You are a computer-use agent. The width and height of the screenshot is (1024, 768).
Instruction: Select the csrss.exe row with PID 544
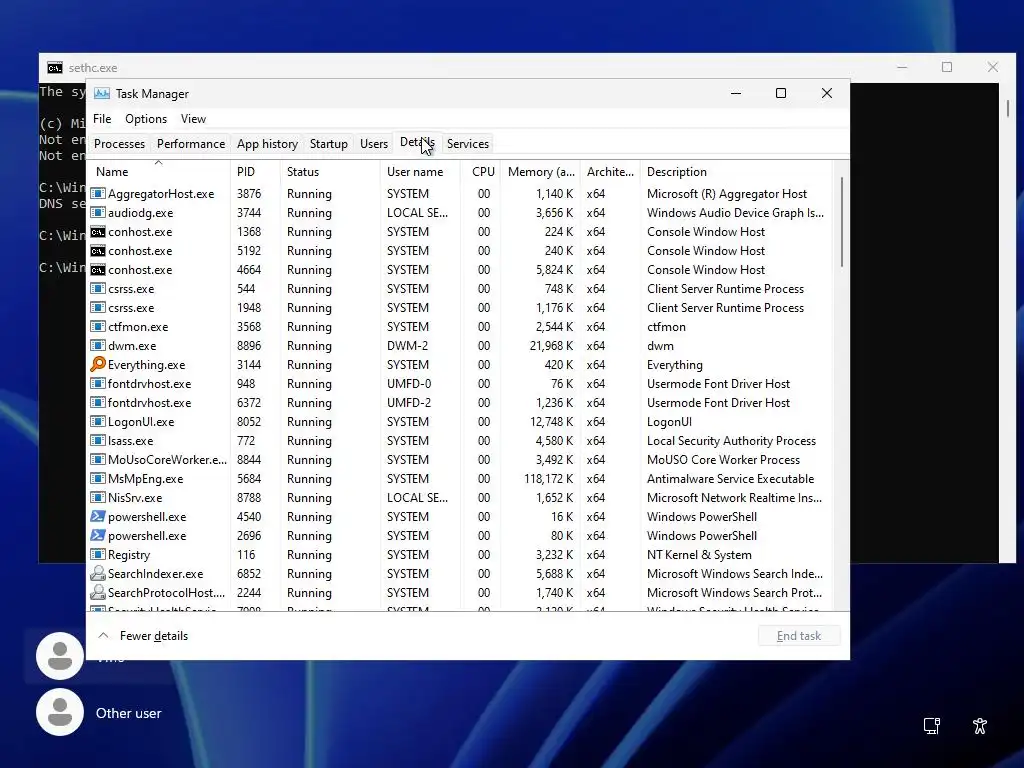point(460,289)
